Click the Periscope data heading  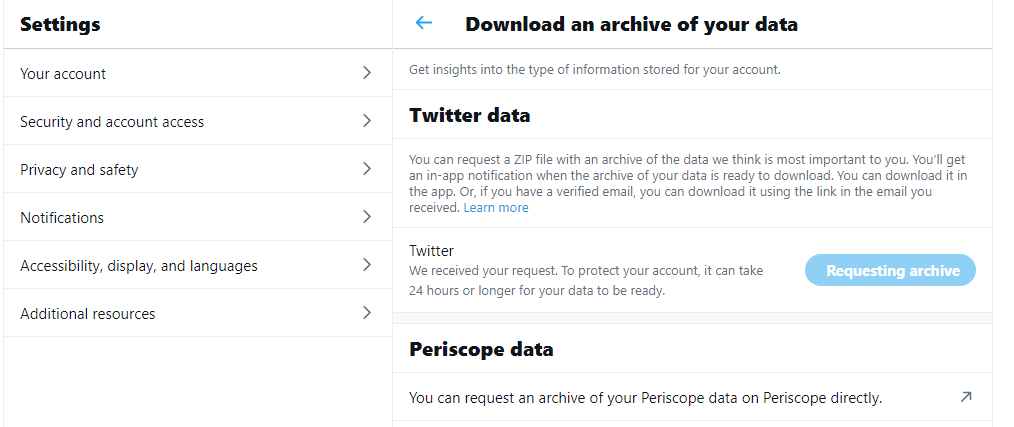click(x=481, y=349)
